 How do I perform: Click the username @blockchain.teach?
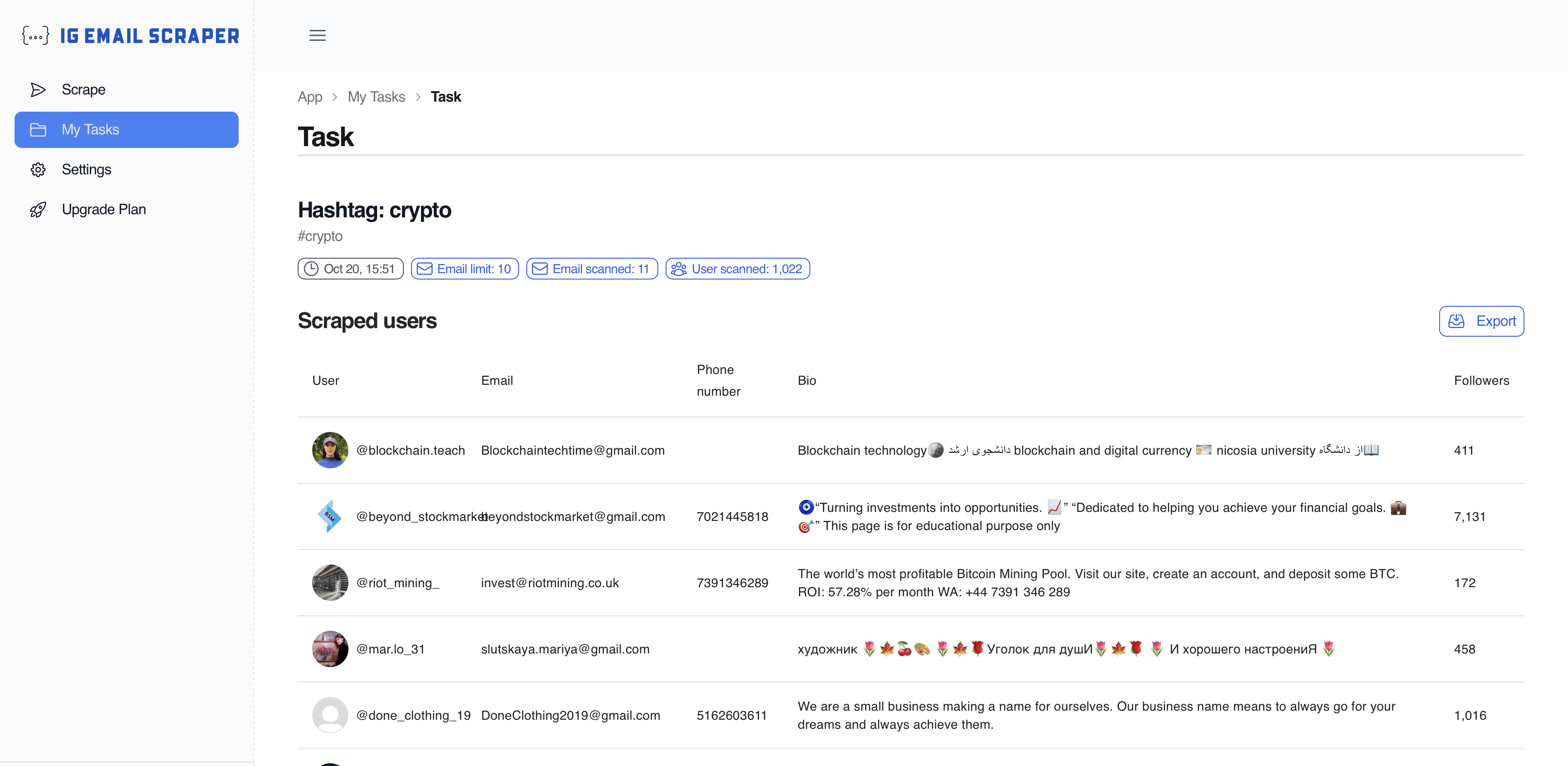pyautogui.click(x=410, y=451)
